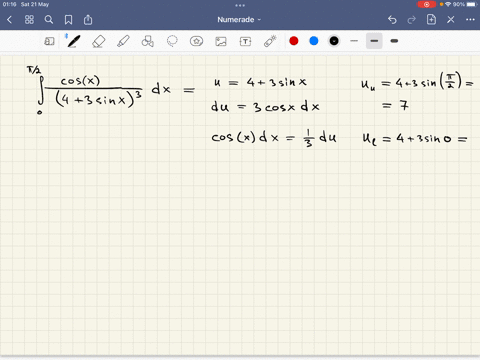The height and width of the screenshot is (360, 480).
Task: Tap the Wi-Fi status icon
Action: pyautogui.click(x=448, y=4)
